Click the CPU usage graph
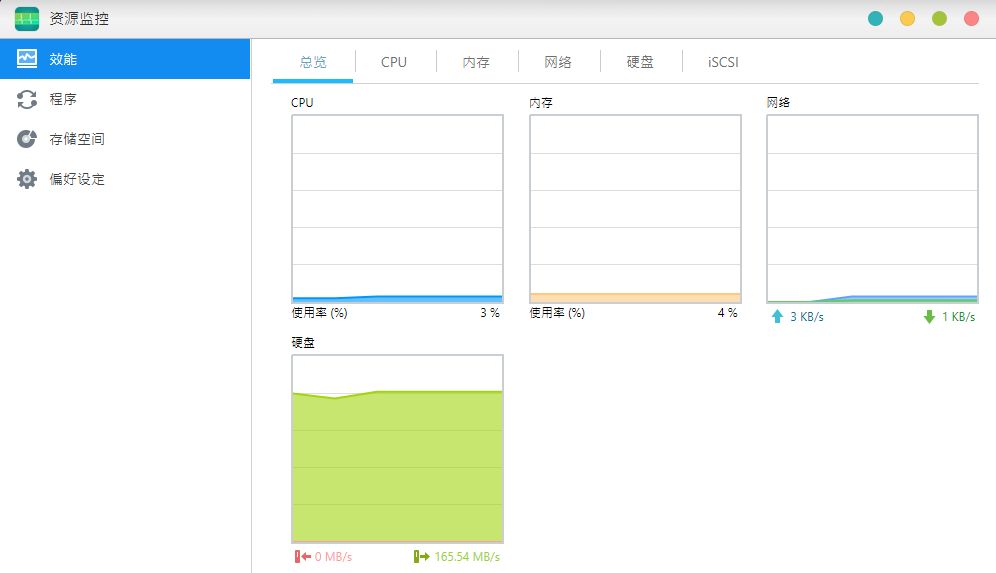The height and width of the screenshot is (573, 996). pos(398,208)
